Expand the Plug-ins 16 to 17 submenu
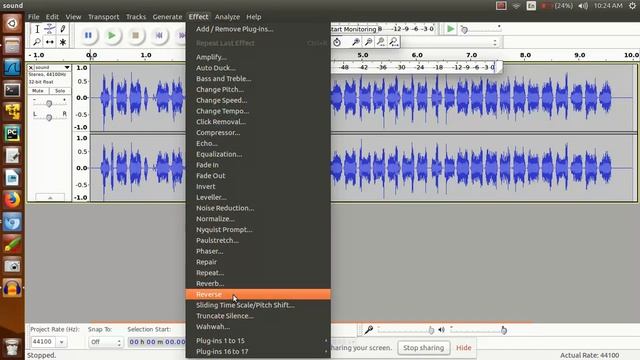Viewport: 640px width, 360px height. tap(258, 351)
